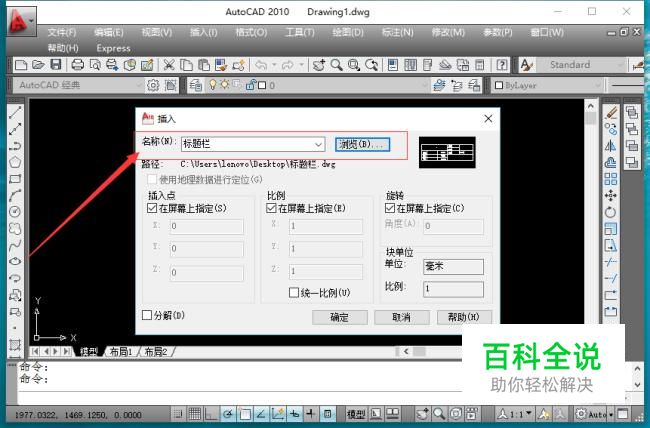Open a file with the Open folder icon
Screen dimensions: 650x428
click(38, 65)
